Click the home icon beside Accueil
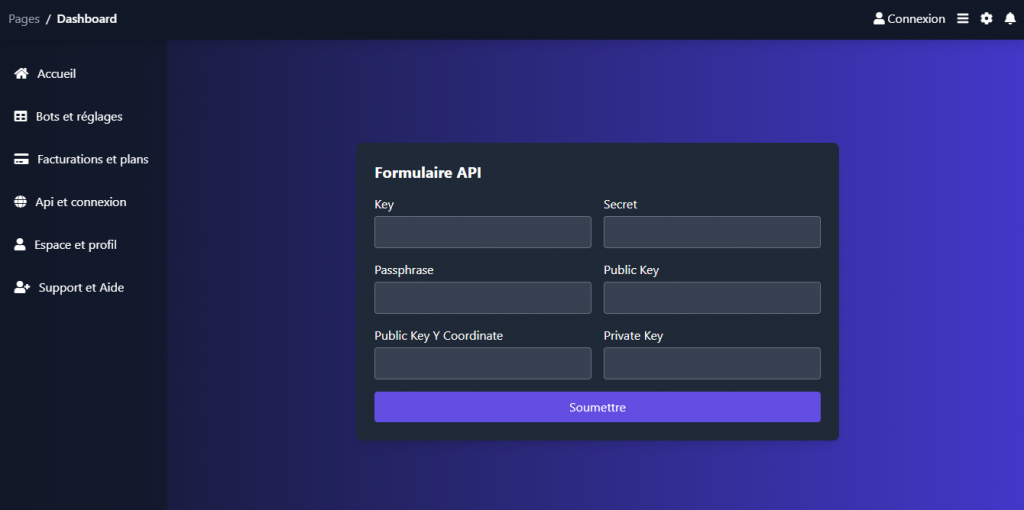The height and width of the screenshot is (510, 1024). 20,74
